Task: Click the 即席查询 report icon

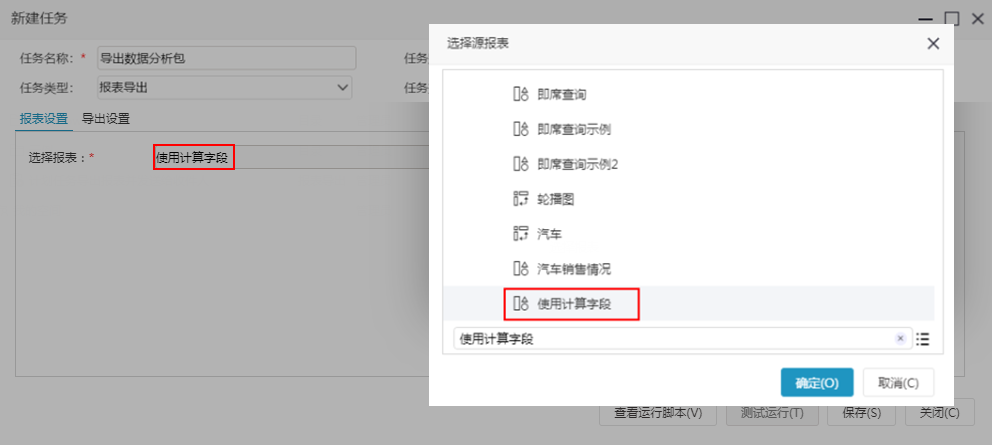Action: 520,95
